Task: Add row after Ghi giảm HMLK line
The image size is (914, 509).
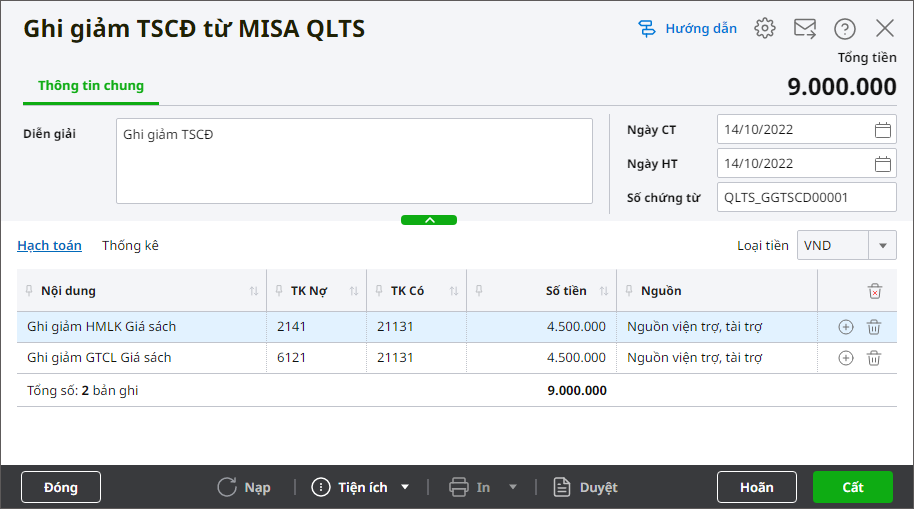Action: (x=846, y=327)
